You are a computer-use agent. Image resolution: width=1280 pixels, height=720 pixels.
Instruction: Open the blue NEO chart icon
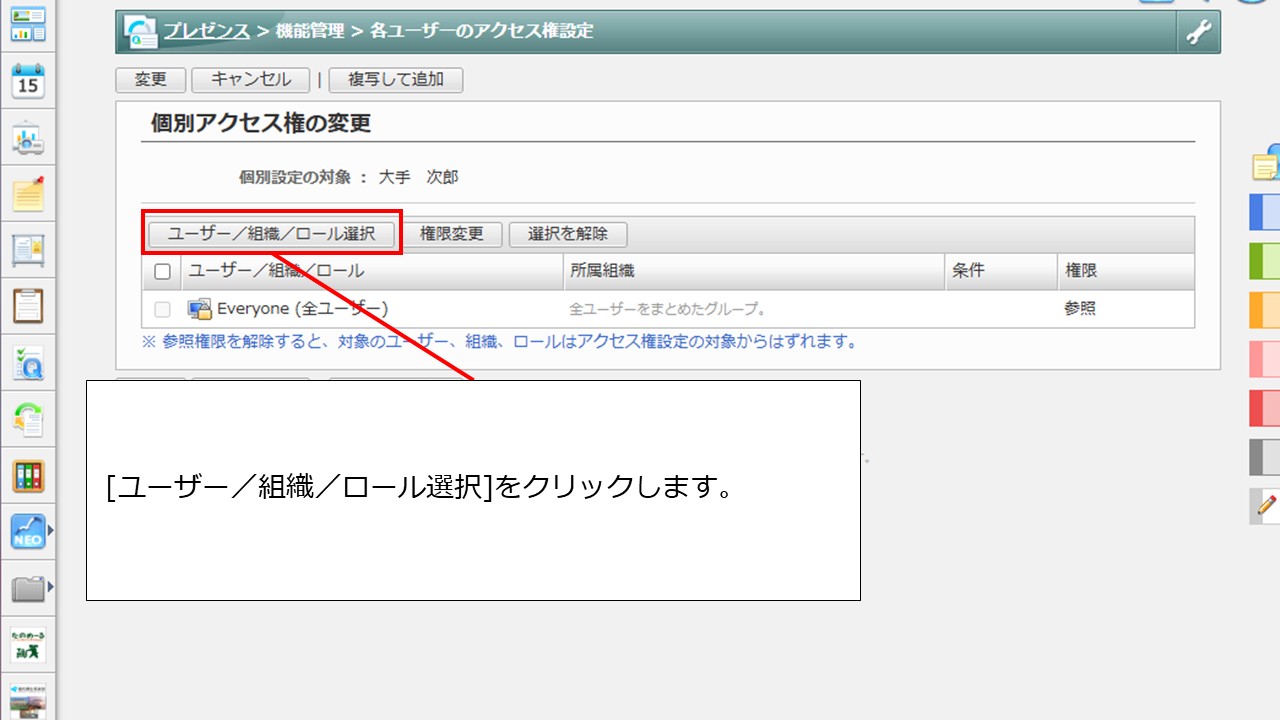[28, 532]
